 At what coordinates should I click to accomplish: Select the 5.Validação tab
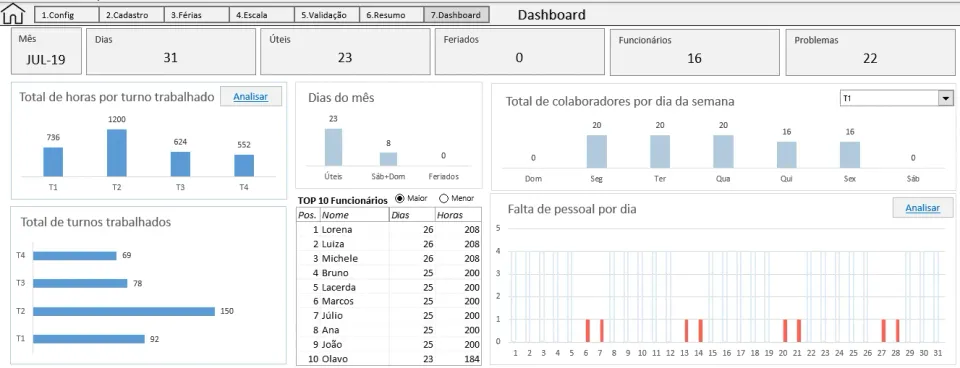point(326,15)
